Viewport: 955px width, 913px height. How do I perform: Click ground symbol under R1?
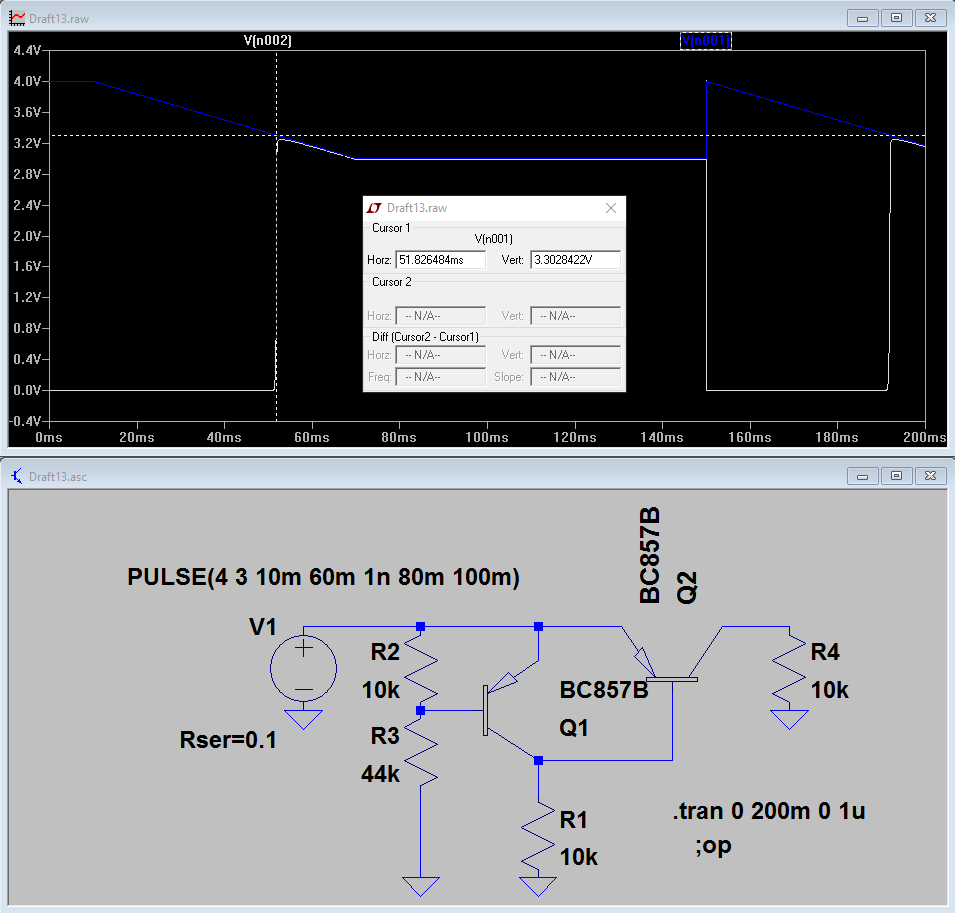pos(538,886)
